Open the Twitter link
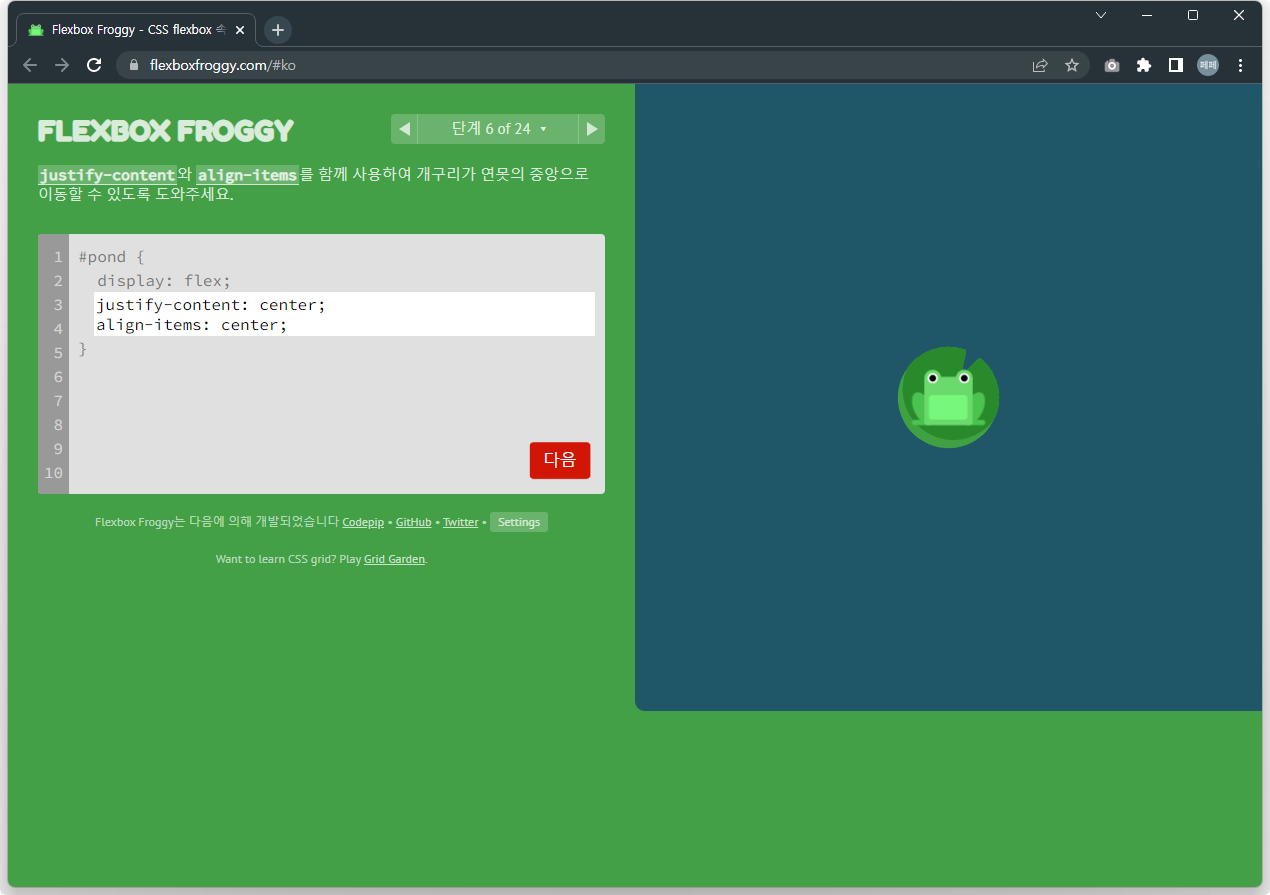 point(461,522)
